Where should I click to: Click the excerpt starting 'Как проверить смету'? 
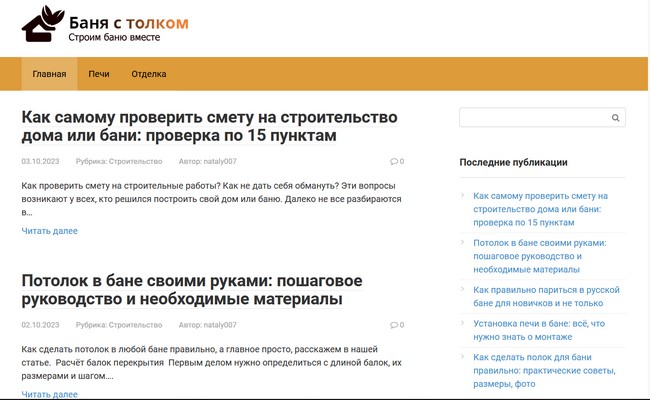(x=211, y=199)
